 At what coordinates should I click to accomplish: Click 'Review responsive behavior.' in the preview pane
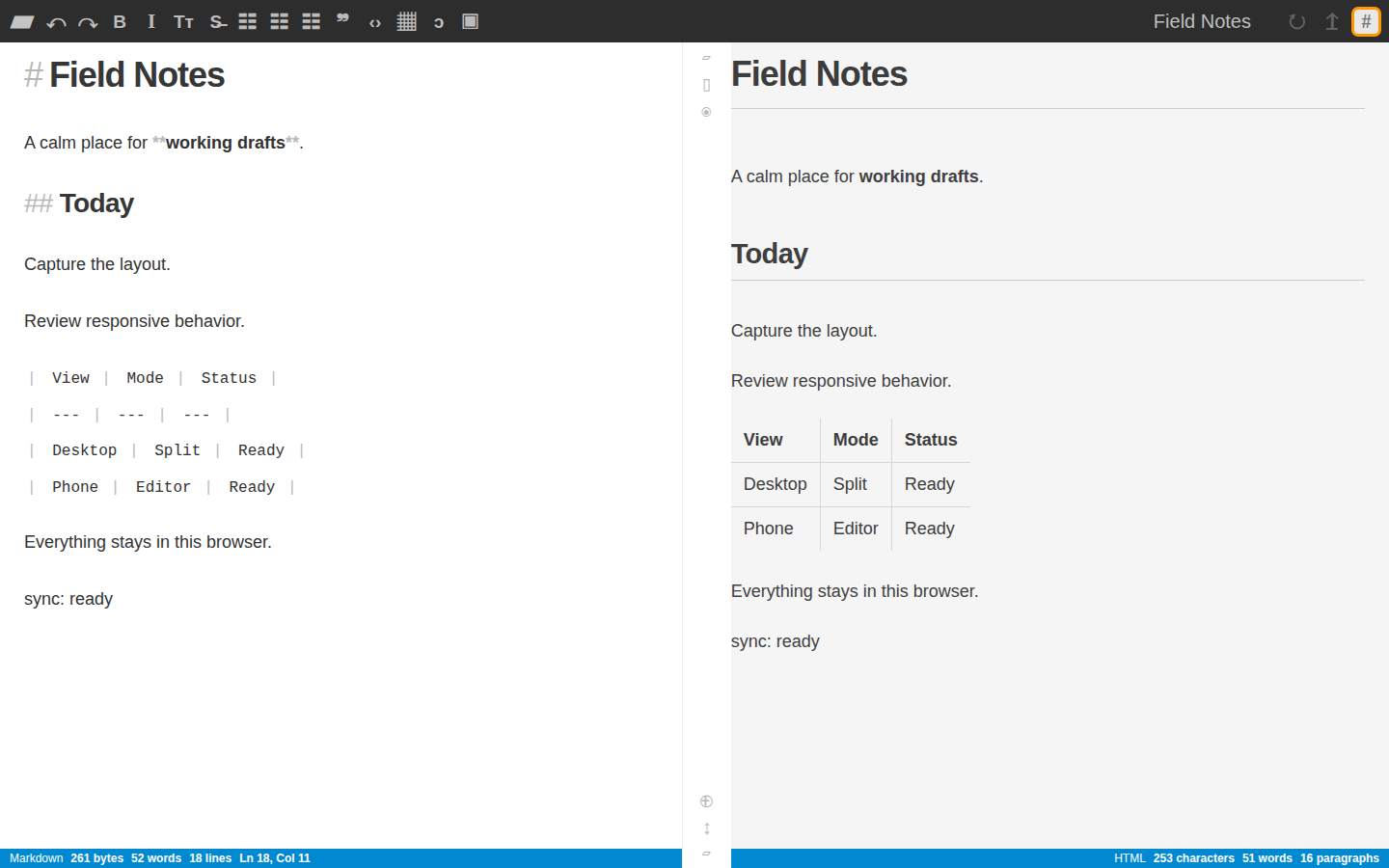(841, 381)
